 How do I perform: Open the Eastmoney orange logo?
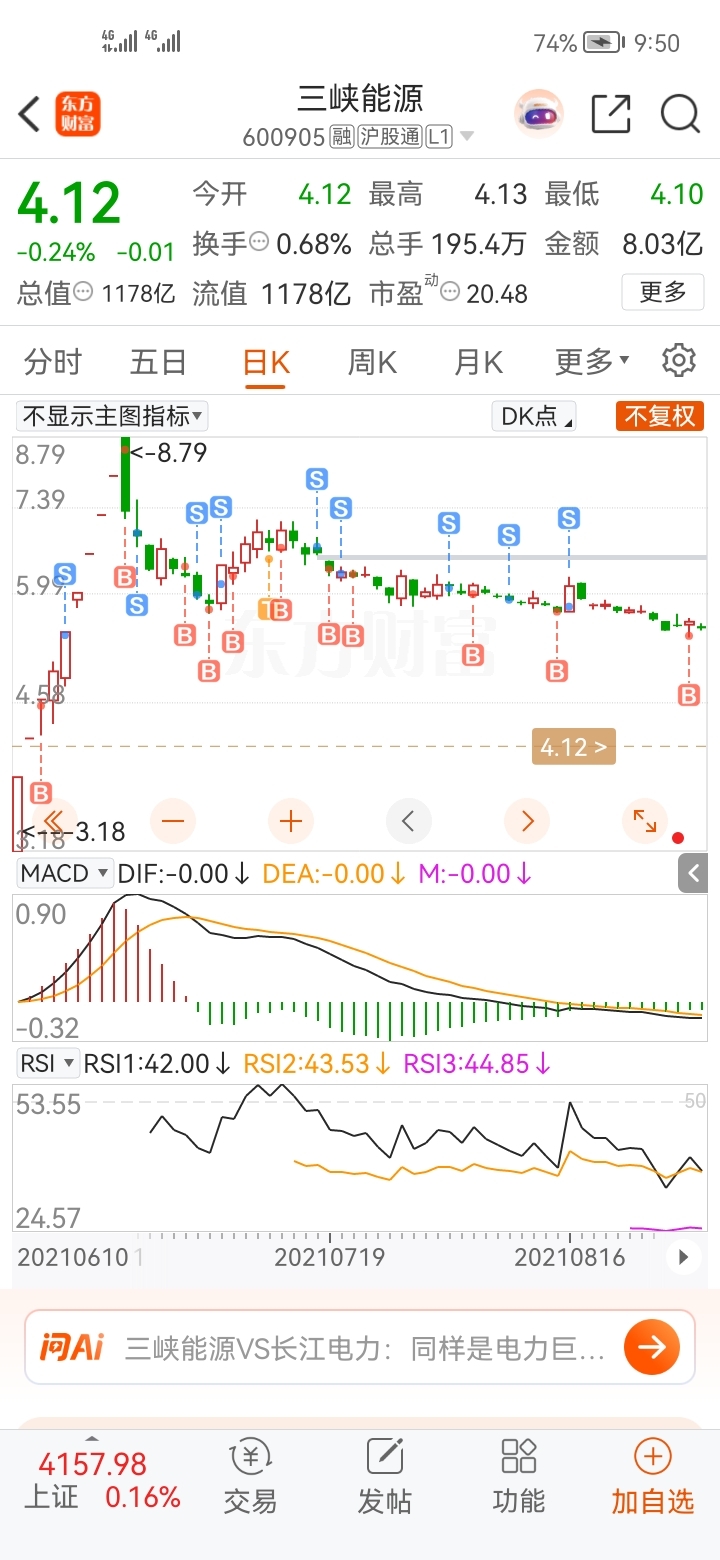click(x=78, y=114)
